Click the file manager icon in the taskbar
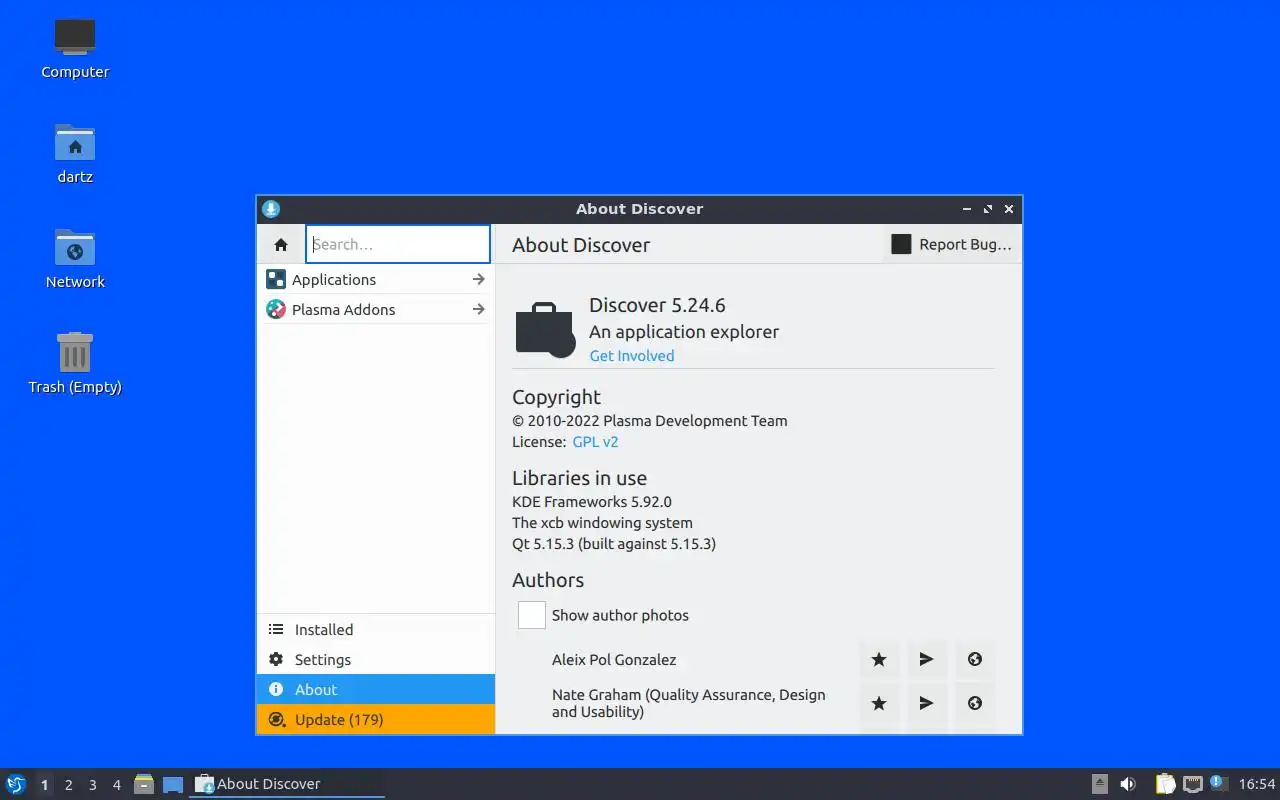This screenshot has width=1280, height=800. (144, 784)
